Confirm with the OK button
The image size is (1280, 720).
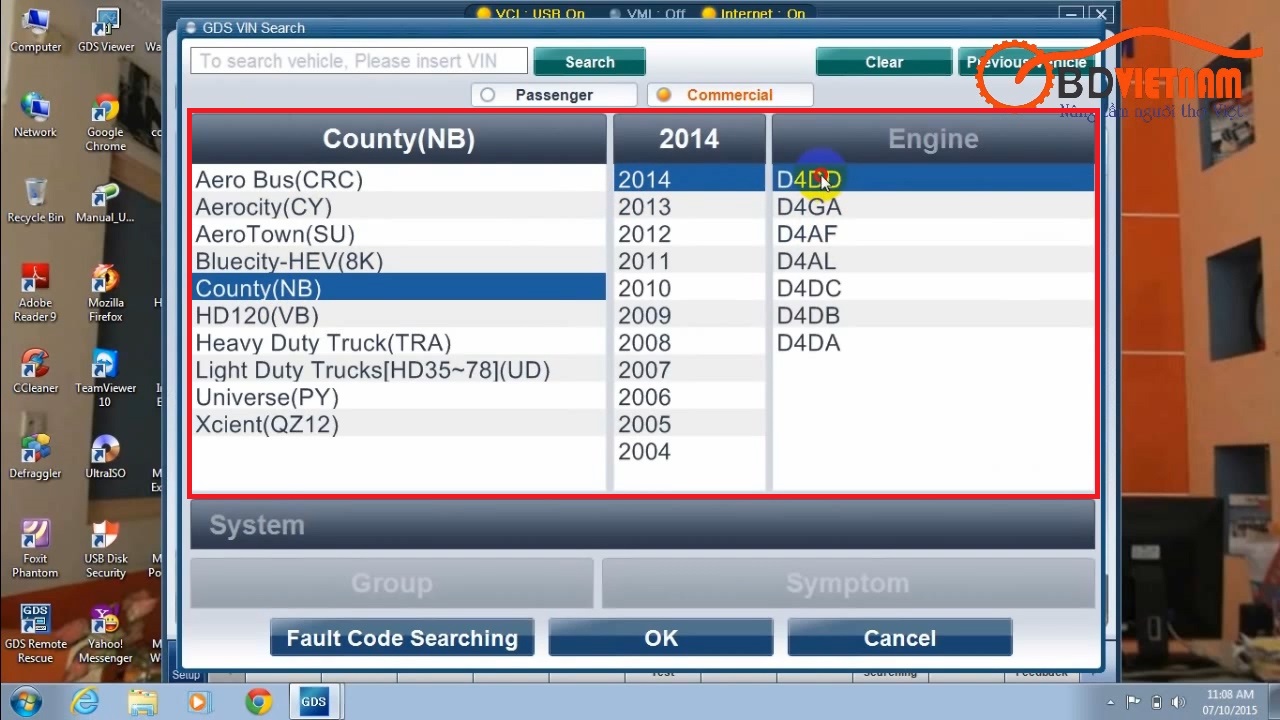point(661,638)
